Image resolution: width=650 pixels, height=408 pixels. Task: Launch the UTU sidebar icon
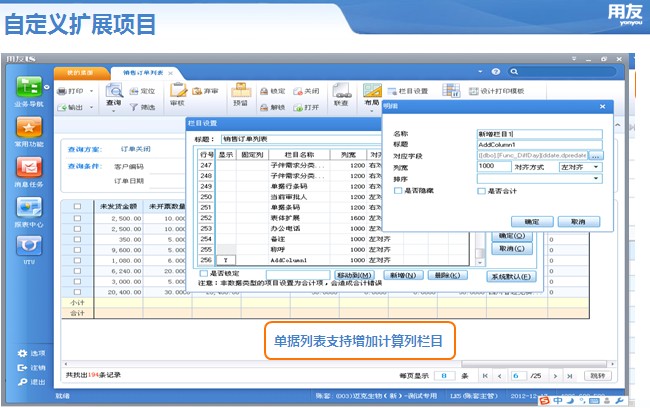pyautogui.click(x=29, y=246)
